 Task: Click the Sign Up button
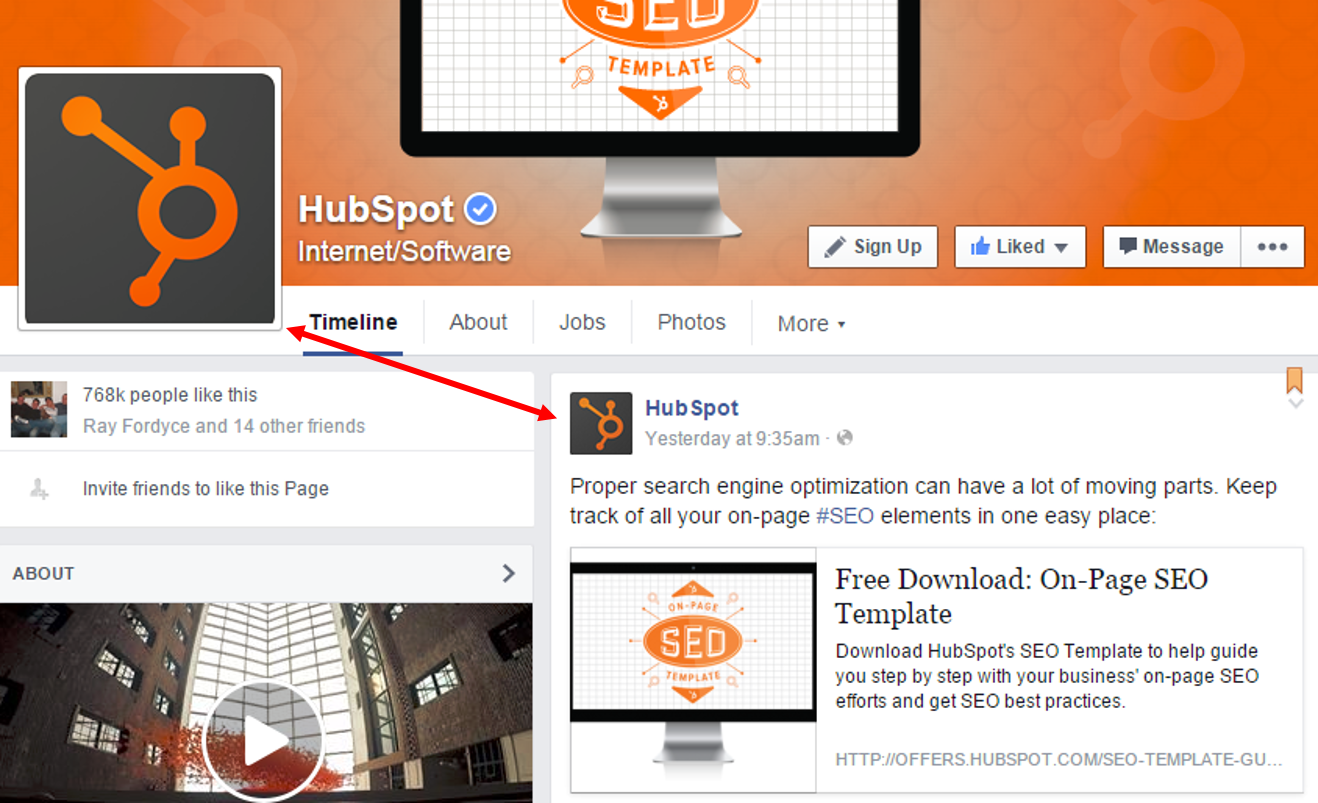[x=873, y=247]
